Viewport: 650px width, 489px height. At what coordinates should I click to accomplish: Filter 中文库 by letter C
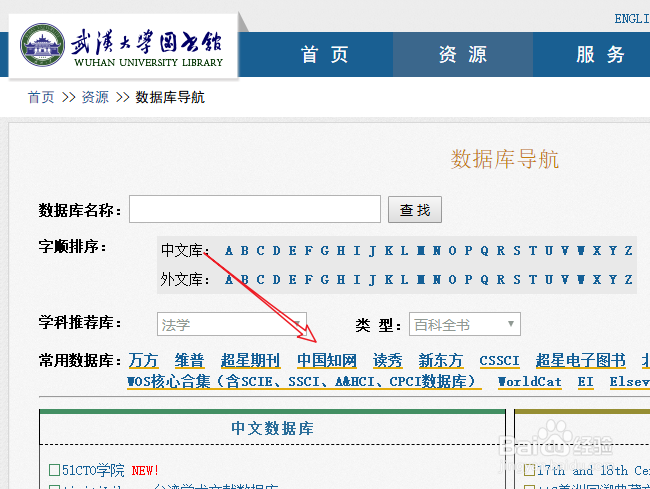(x=260, y=251)
